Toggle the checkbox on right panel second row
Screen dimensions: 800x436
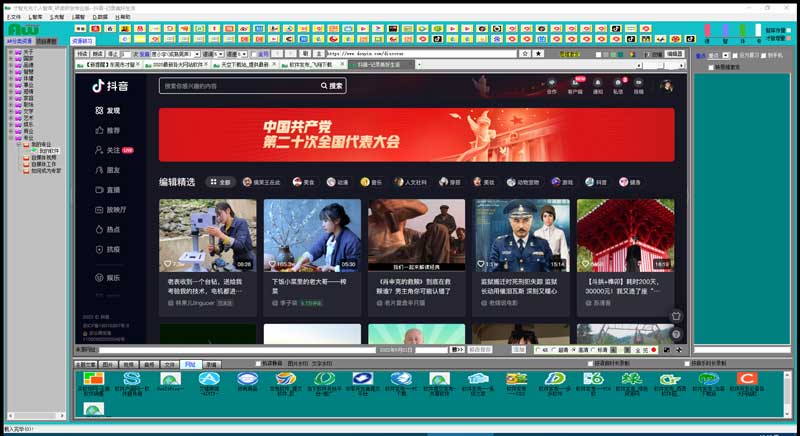click(711, 67)
